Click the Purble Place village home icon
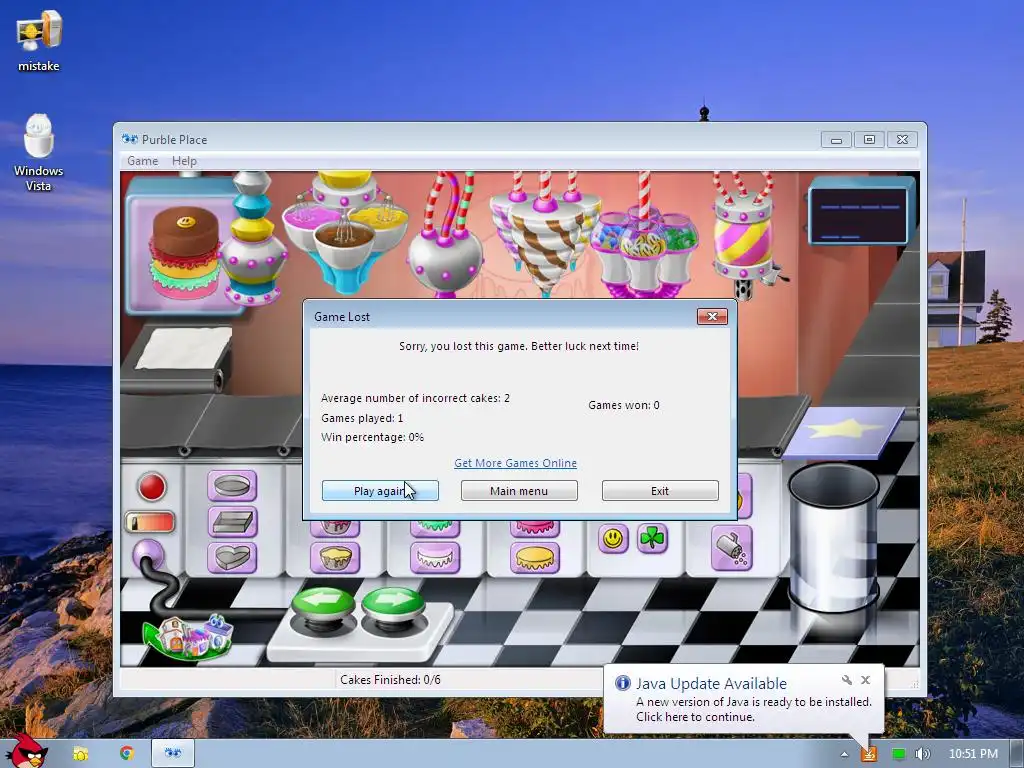This screenshot has width=1024, height=768. [188, 635]
